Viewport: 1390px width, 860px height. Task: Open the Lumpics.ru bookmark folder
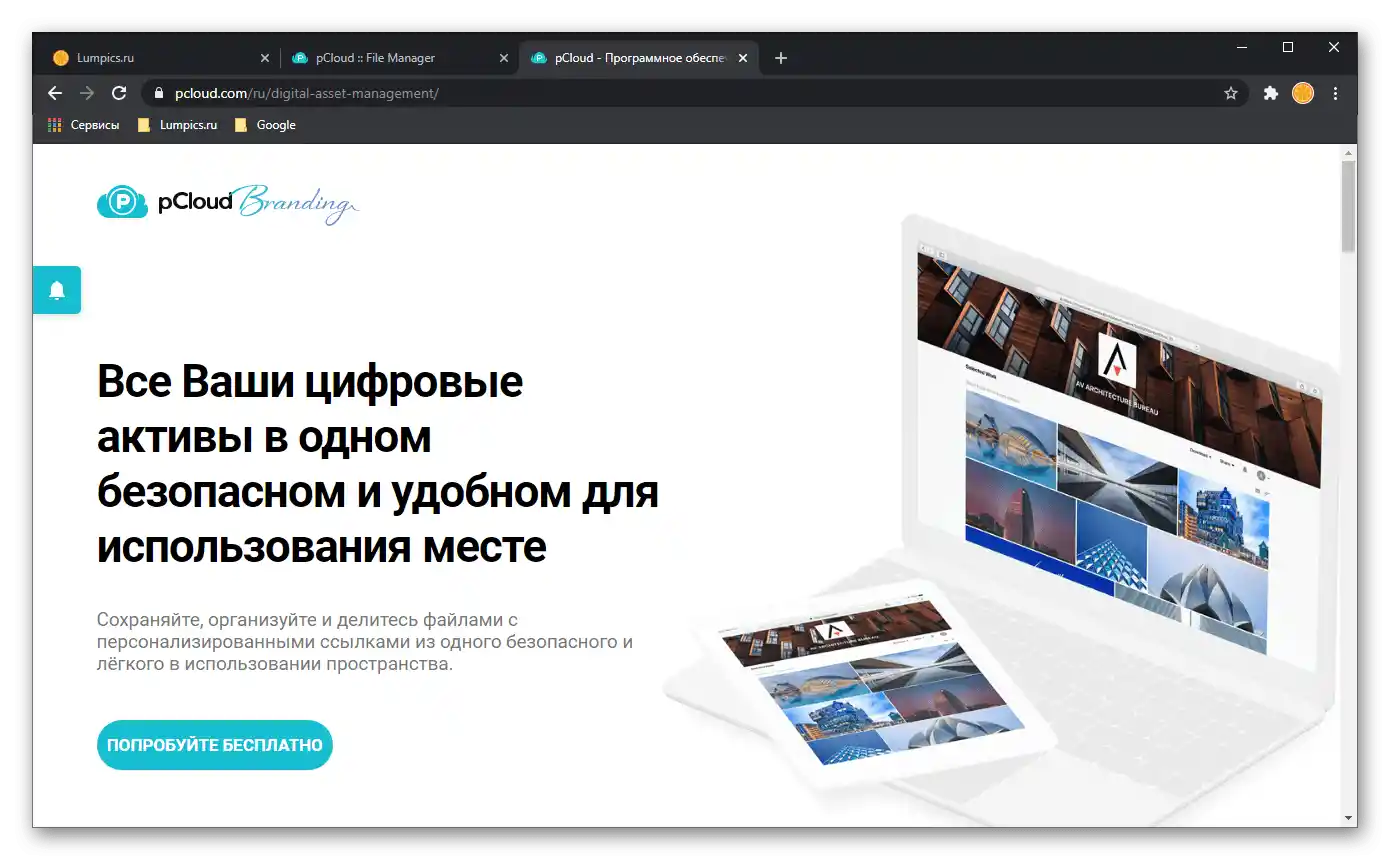[x=178, y=125]
